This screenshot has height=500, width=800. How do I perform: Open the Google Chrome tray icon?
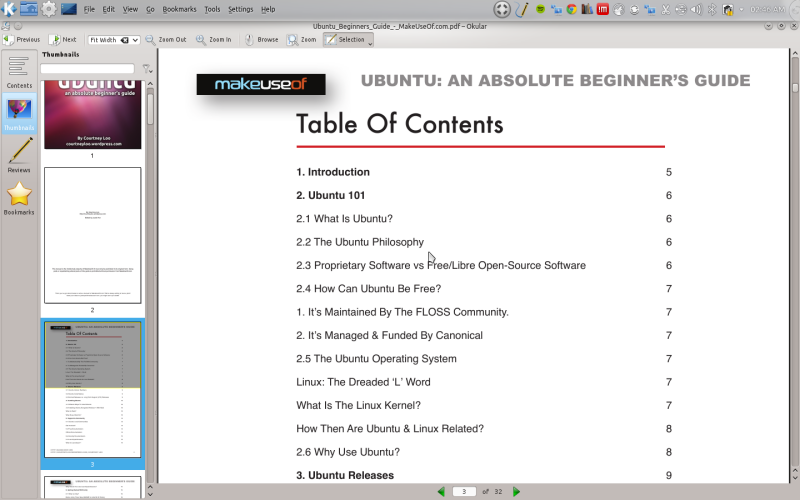coord(572,9)
